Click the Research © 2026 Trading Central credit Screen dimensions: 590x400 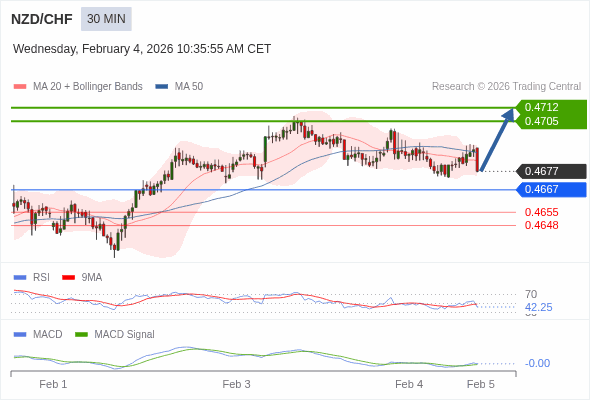(x=506, y=87)
